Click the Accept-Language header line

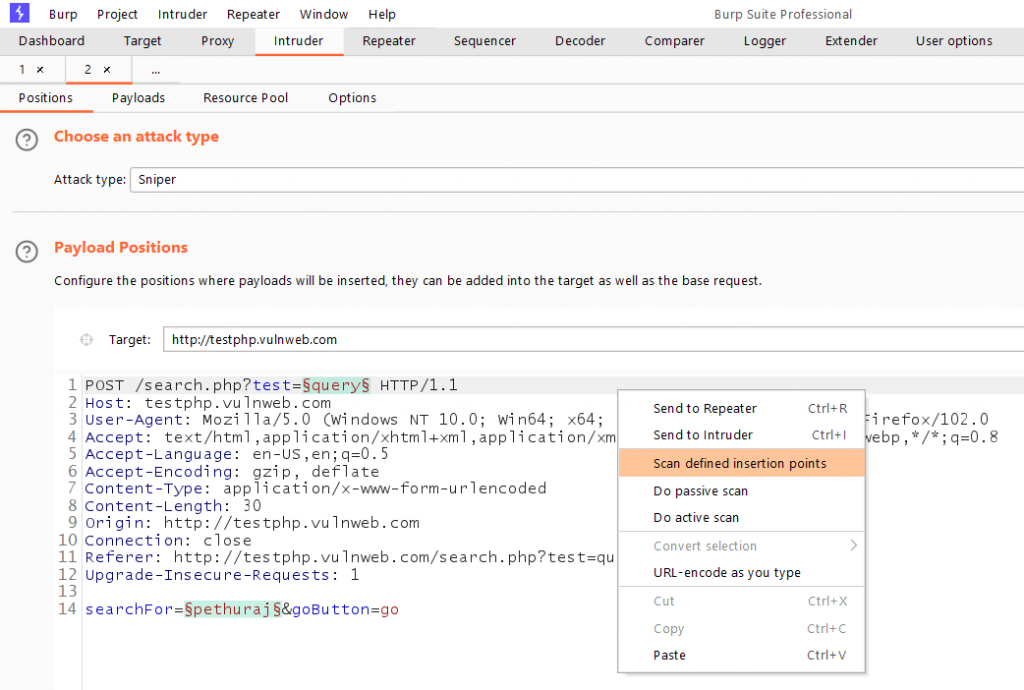click(236, 454)
